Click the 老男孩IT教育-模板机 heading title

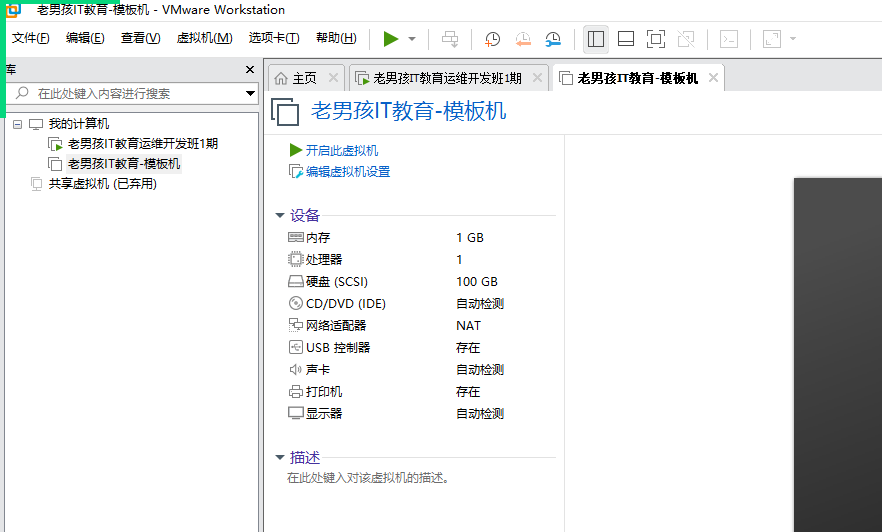tap(408, 111)
